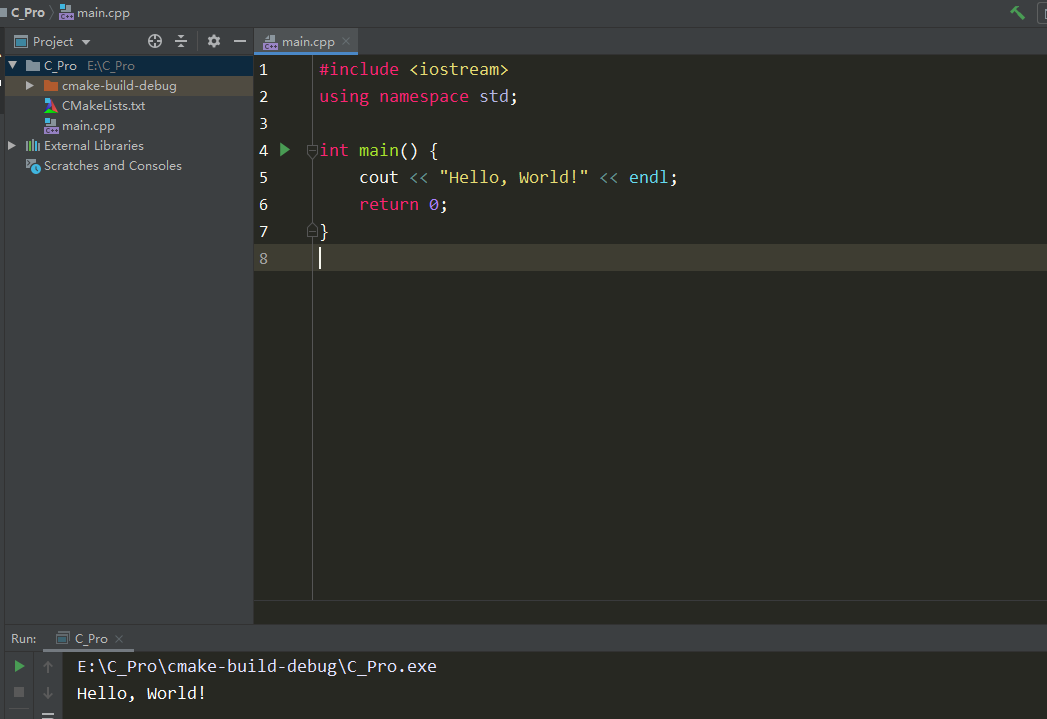Locate current file with crosshair icon
The image size is (1047, 719).
coord(155,41)
